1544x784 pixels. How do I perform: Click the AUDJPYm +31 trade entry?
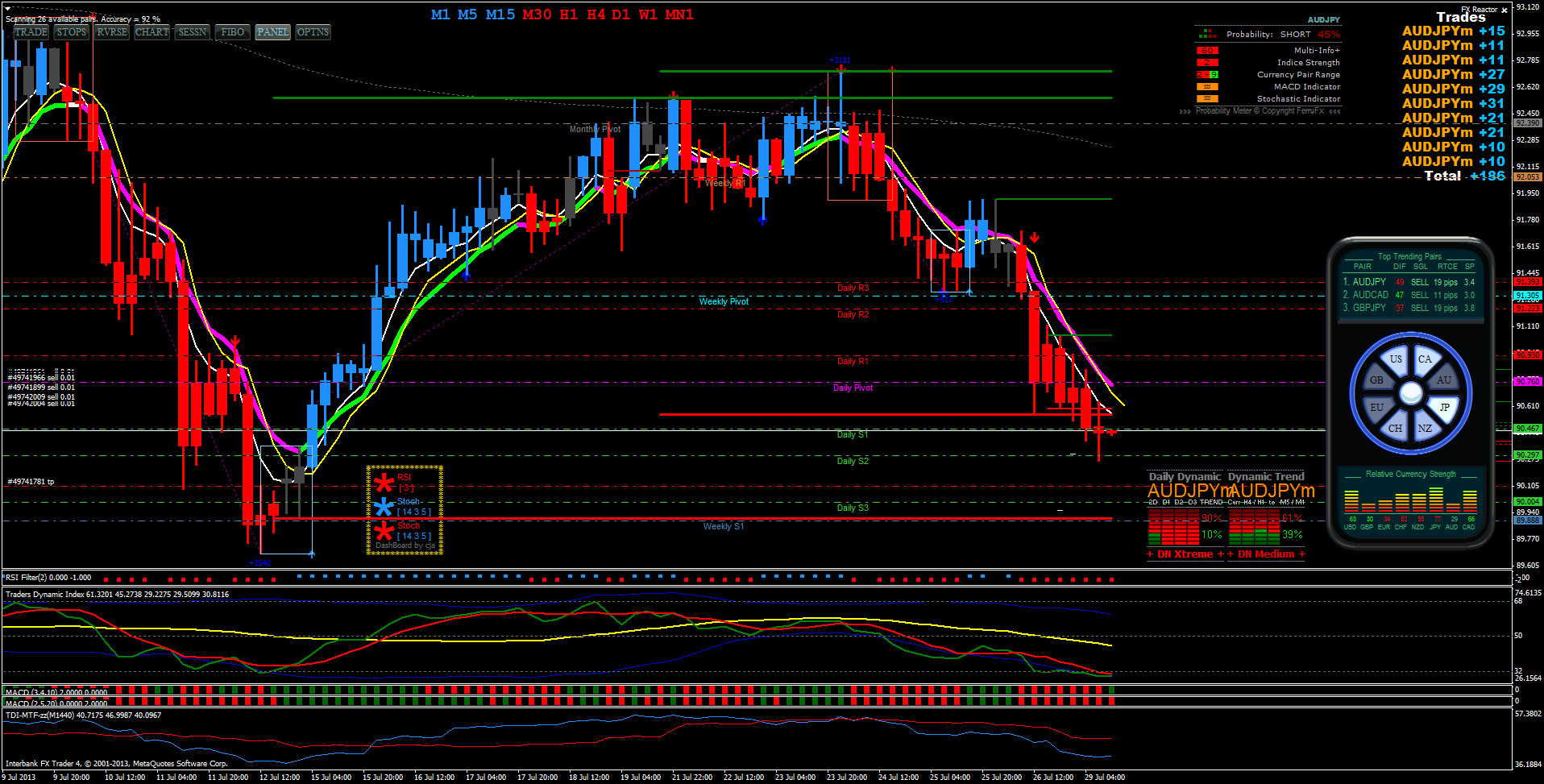[x=1453, y=104]
